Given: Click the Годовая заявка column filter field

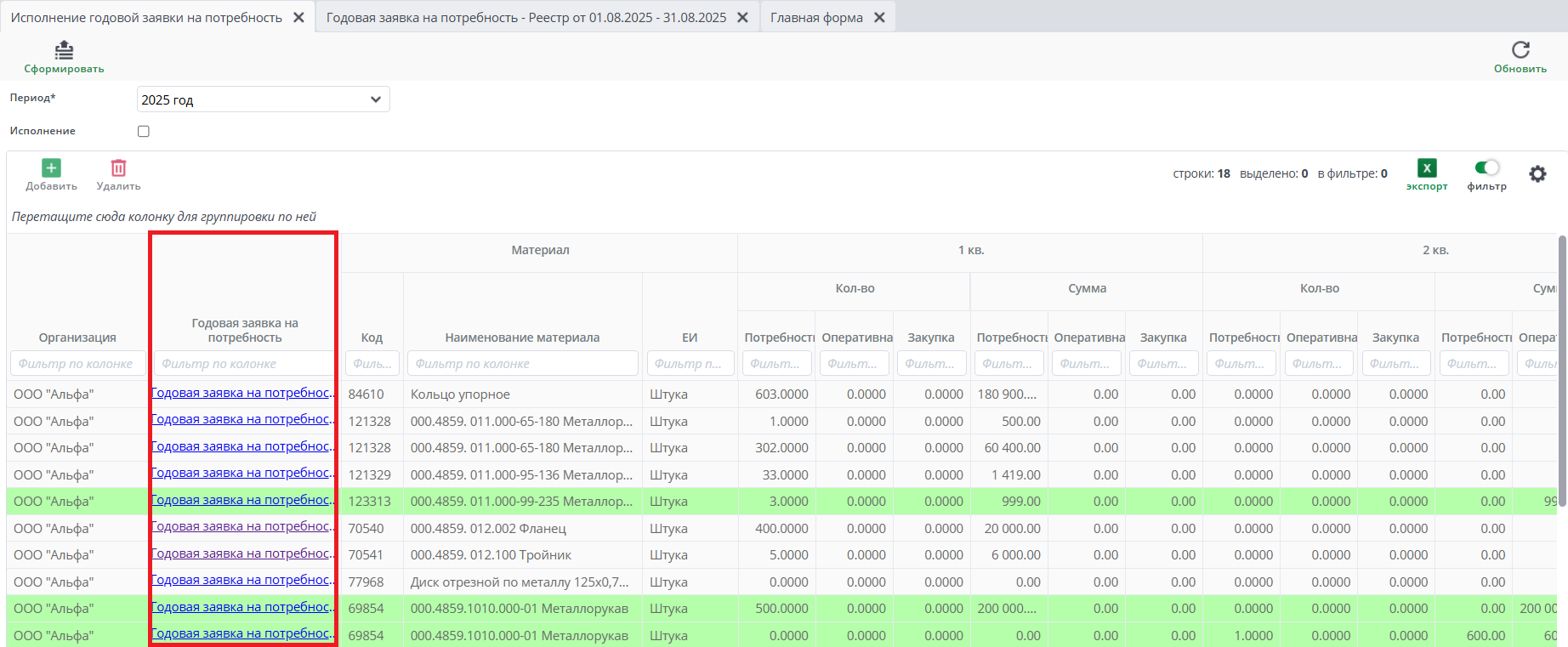Looking at the screenshot, I should (x=244, y=364).
